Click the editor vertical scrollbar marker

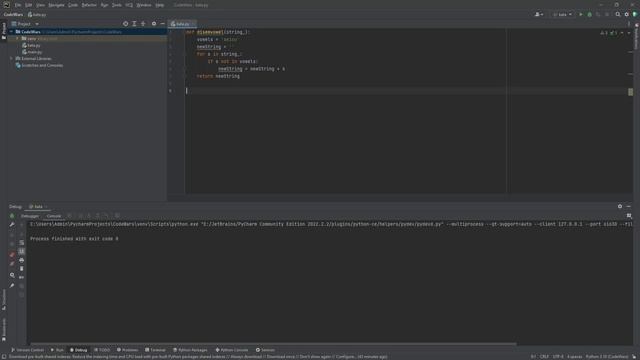(631, 92)
